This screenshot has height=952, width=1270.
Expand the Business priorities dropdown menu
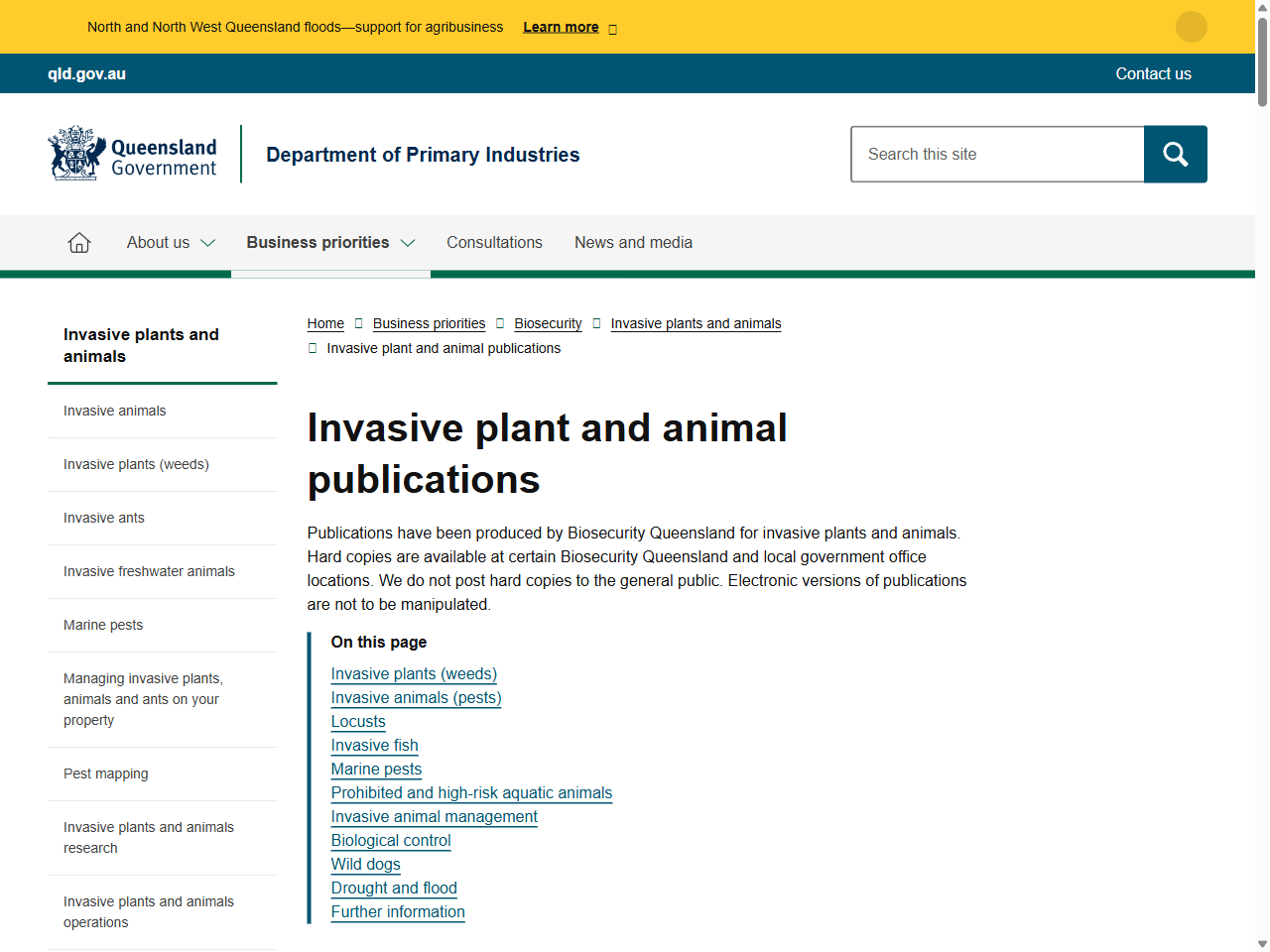[317, 242]
